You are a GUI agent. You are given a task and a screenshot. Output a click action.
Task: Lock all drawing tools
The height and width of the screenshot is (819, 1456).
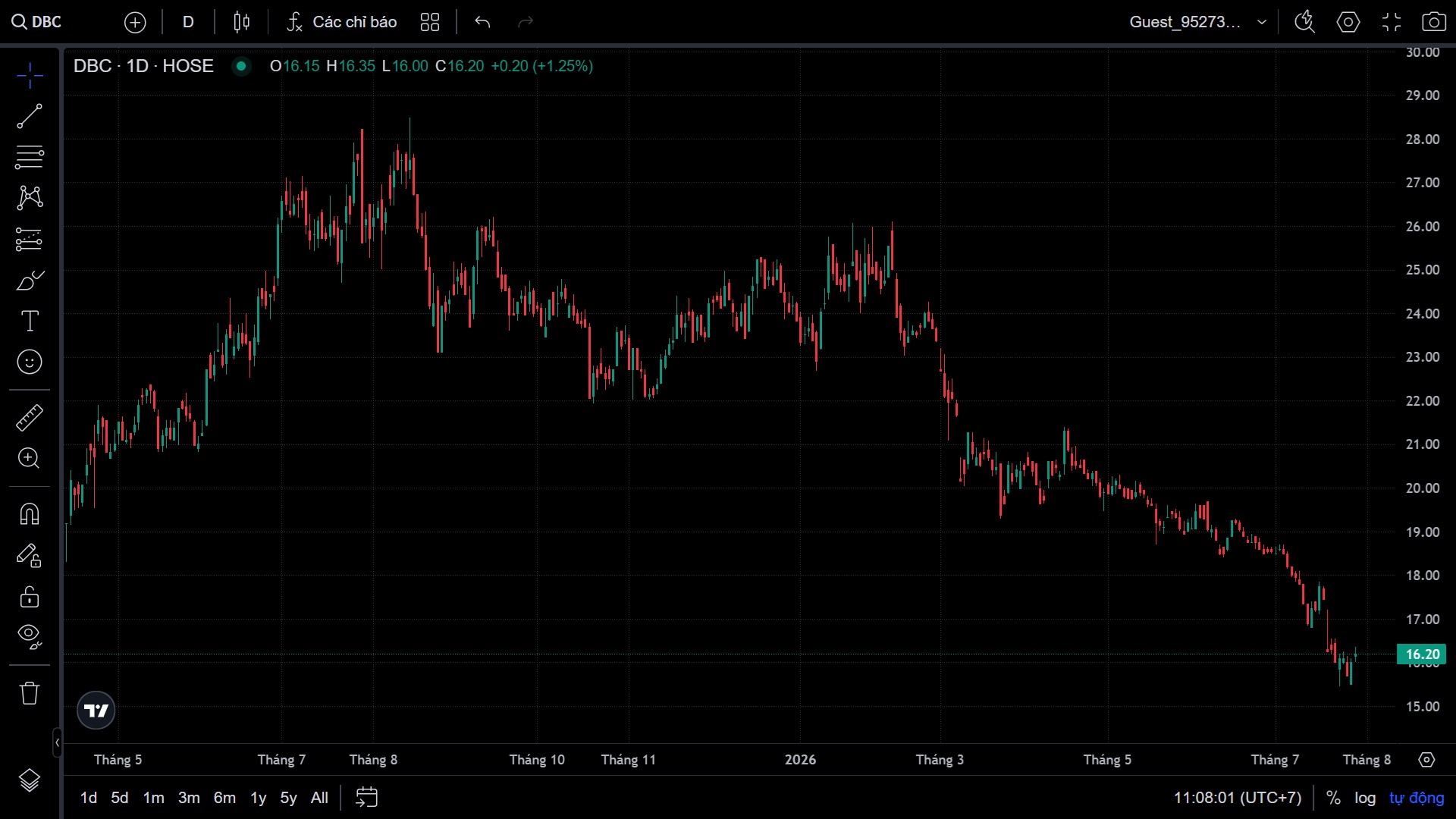[x=30, y=597]
